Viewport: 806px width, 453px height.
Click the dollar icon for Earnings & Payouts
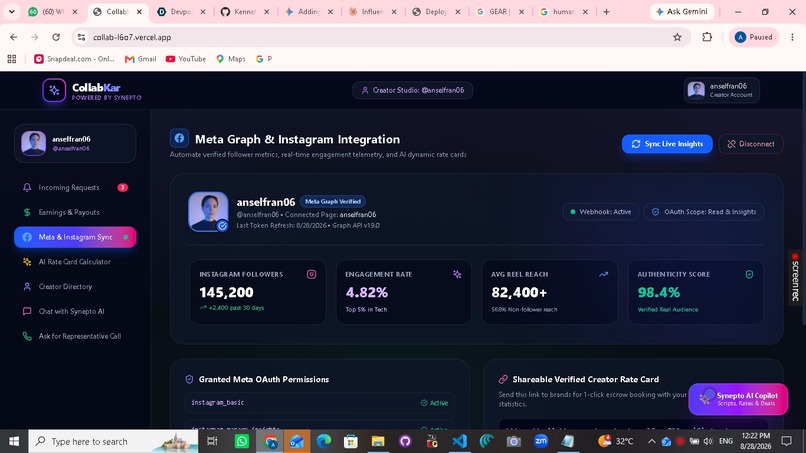(x=27, y=212)
